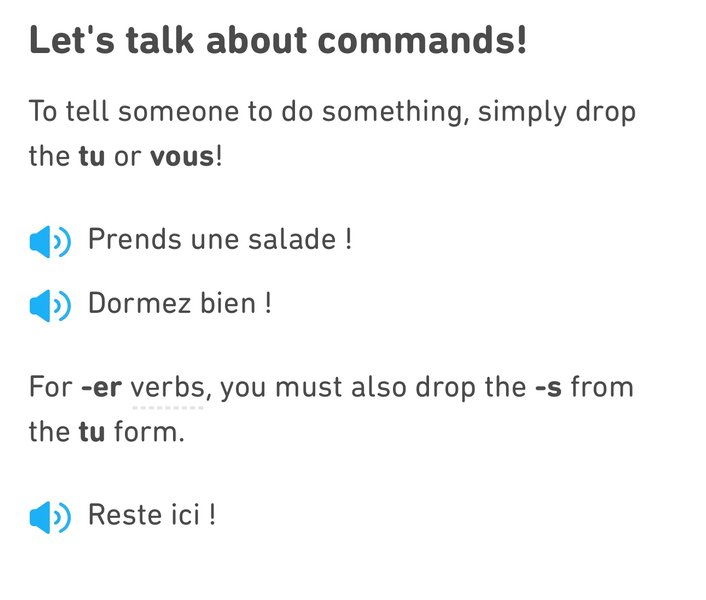Click the word "something," in the intro paragraph
Screen dimensions: 706x600
[x=396, y=113]
